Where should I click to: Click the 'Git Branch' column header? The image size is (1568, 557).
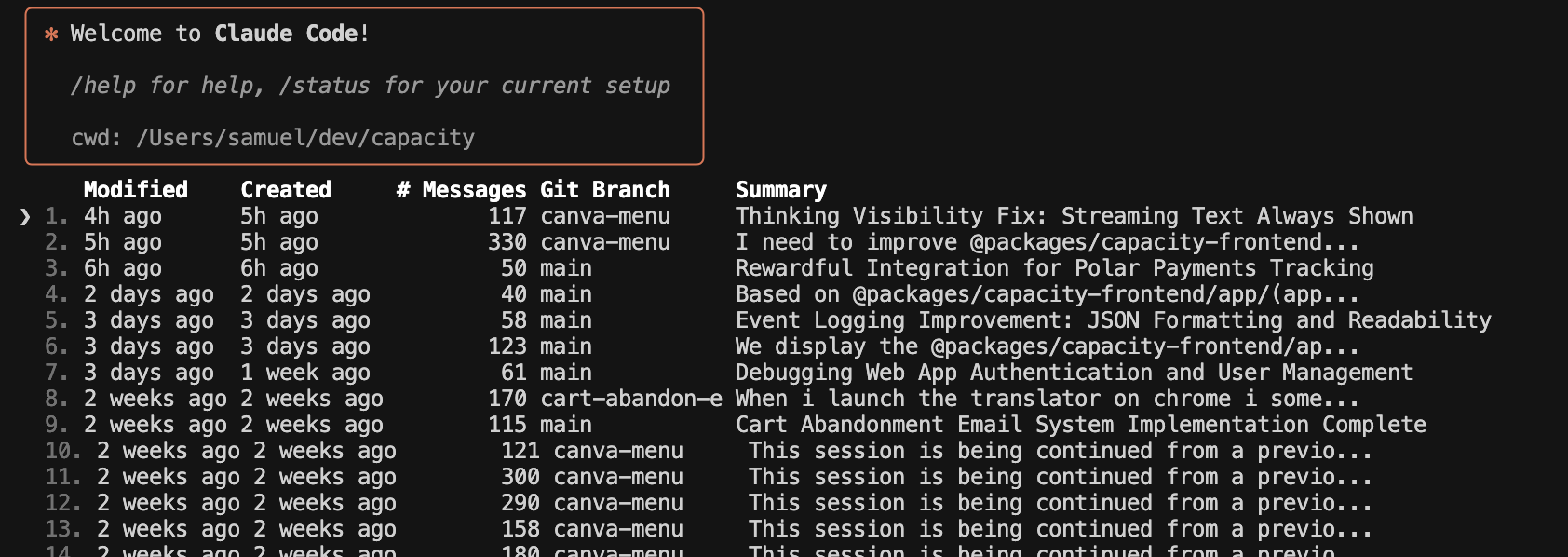(605, 190)
